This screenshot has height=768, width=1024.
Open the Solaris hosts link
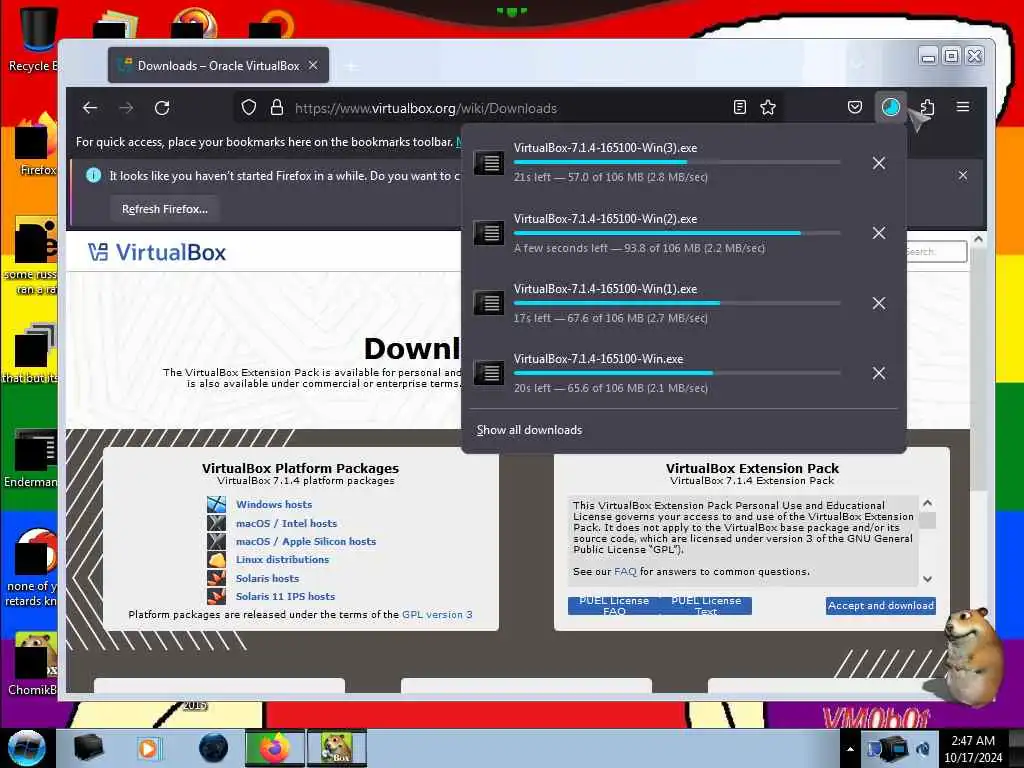[x=267, y=578]
